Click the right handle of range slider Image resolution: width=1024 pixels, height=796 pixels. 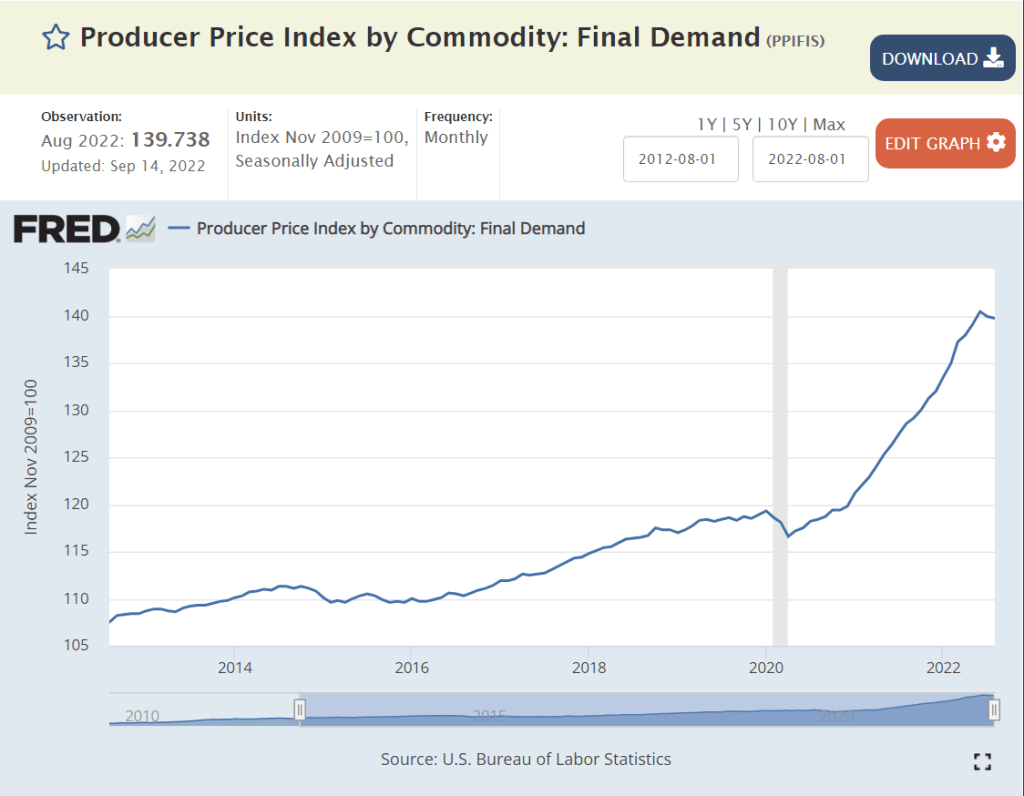(x=994, y=709)
